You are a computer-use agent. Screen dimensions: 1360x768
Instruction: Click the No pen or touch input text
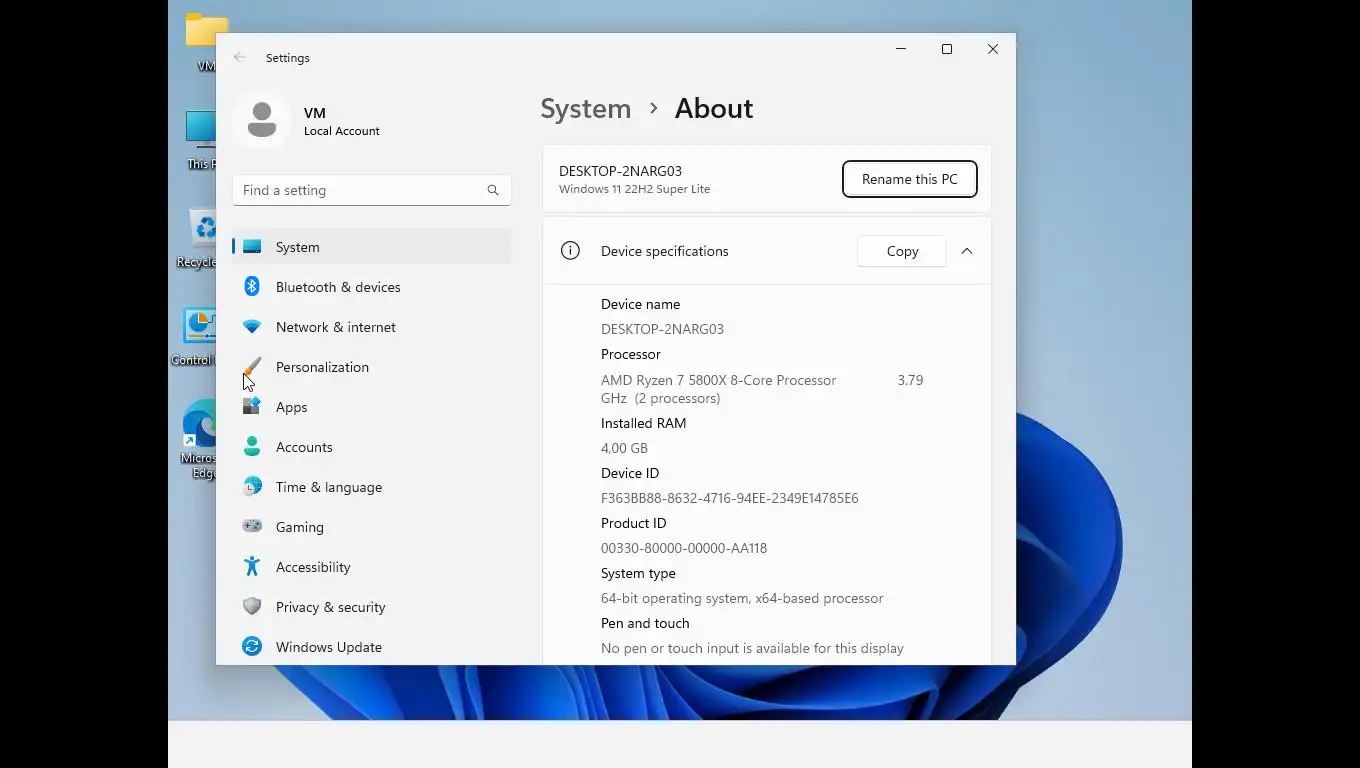point(752,648)
